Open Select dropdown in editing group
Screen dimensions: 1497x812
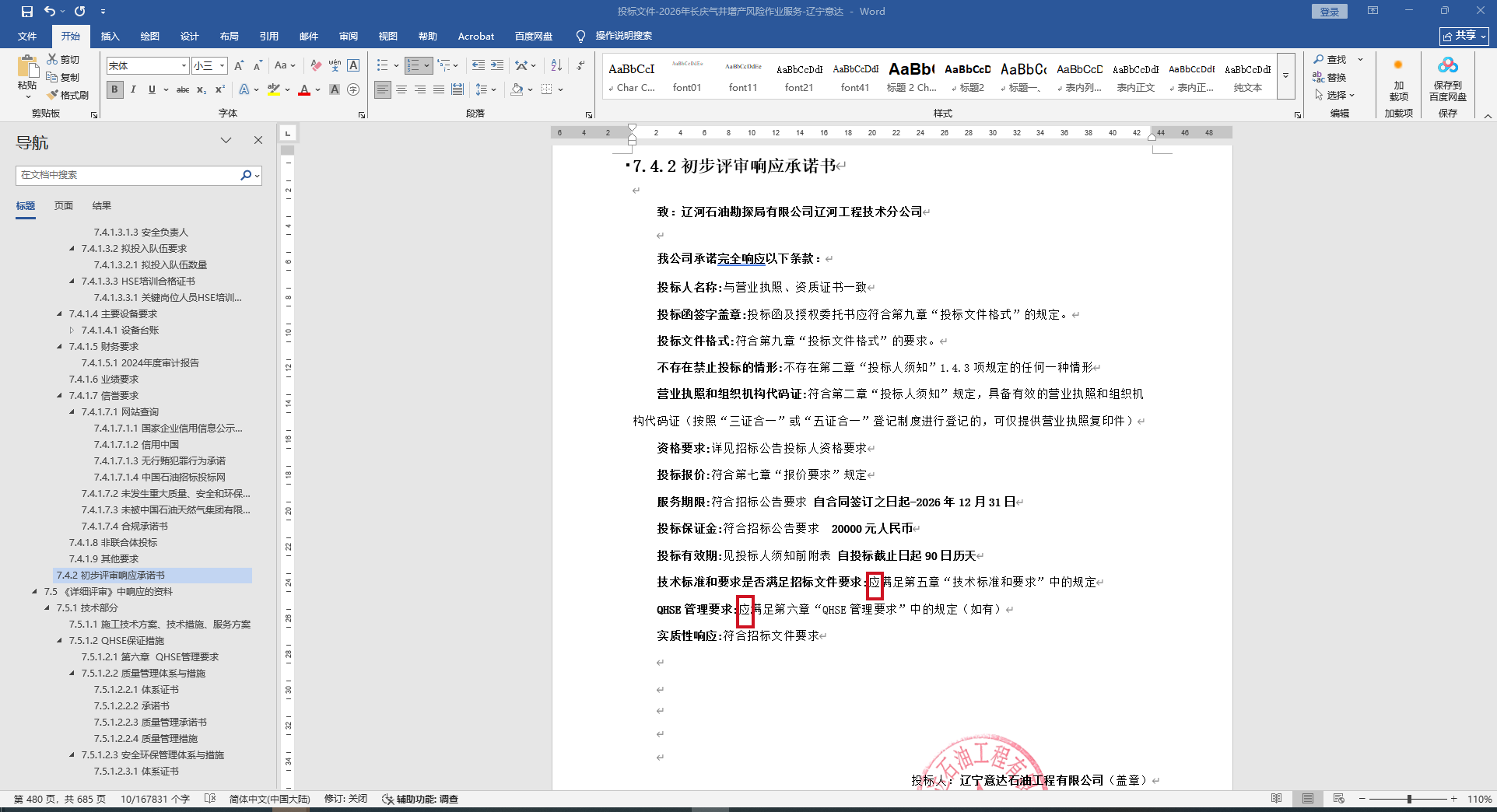(1335, 95)
